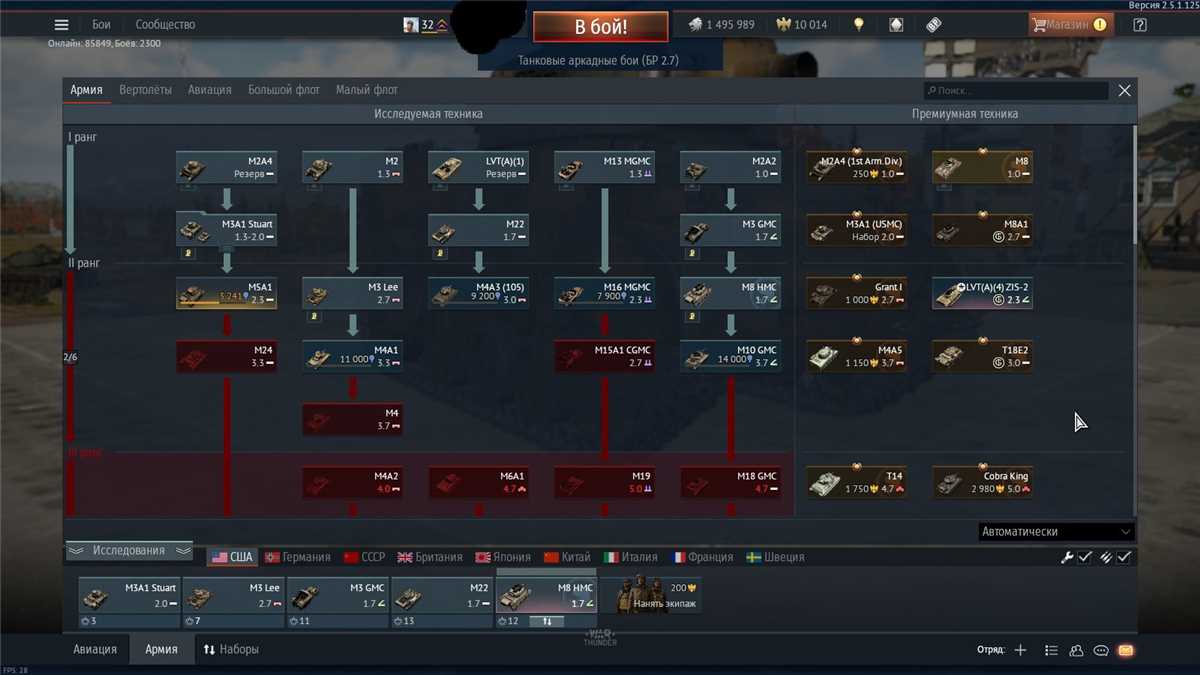
Task: Switch to the Вертолёты tab
Action: (x=146, y=90)
